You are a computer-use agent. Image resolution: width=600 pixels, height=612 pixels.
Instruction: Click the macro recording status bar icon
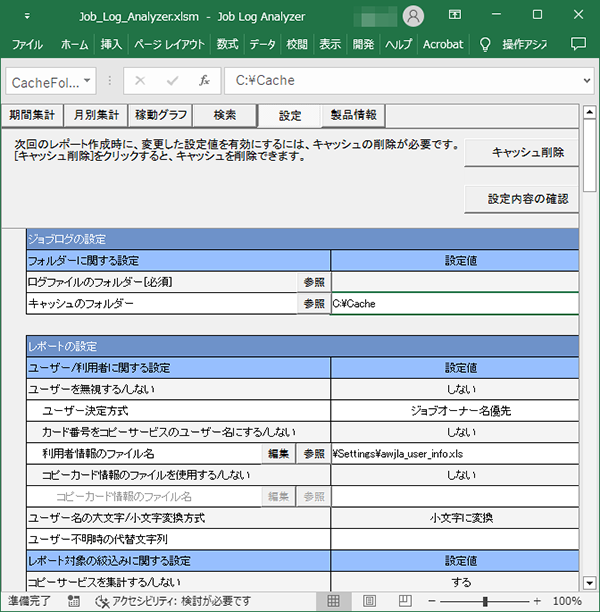click(x=73, y=601)
